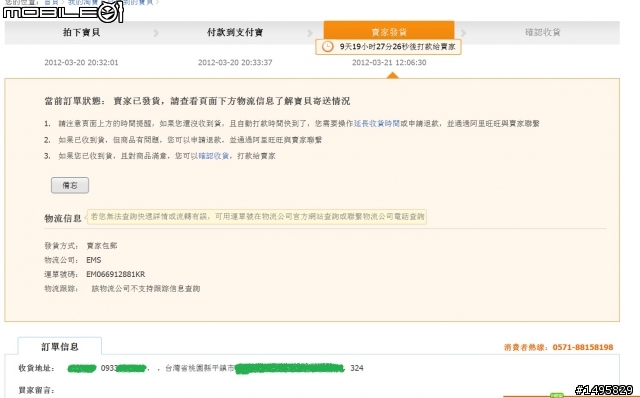The width and height of the screenshot is (640, 398).
Task: Click the 物流信息 section heading
Action: tap(63, 218)
